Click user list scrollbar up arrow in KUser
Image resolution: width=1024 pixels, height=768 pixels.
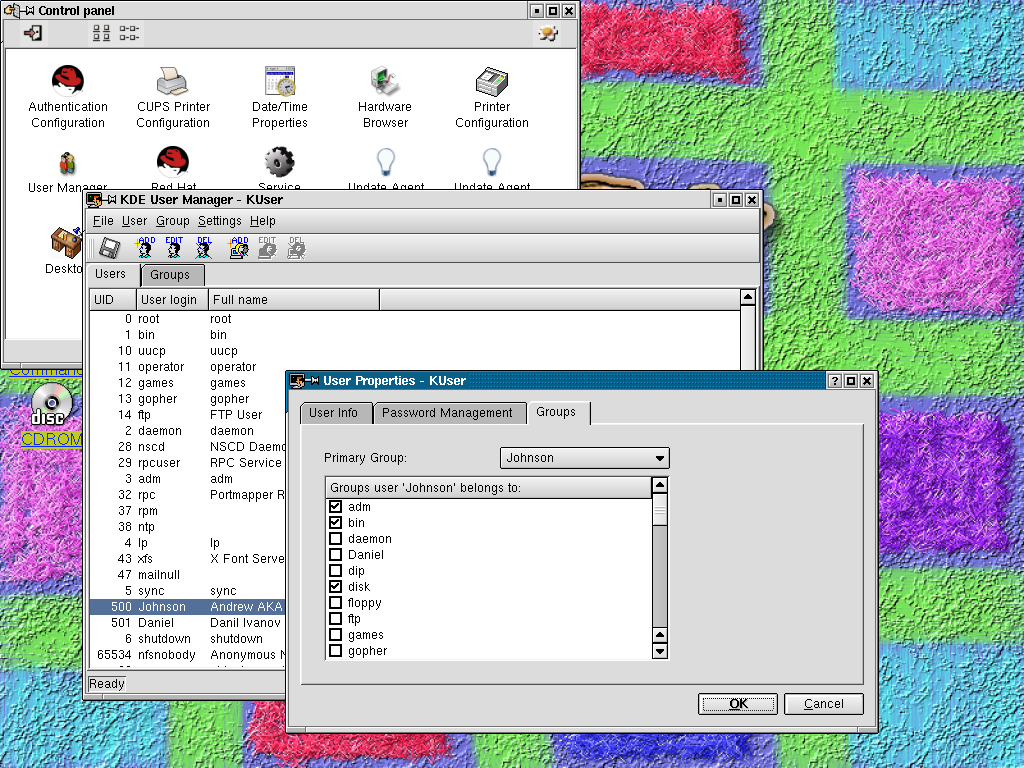coord(748,298)
